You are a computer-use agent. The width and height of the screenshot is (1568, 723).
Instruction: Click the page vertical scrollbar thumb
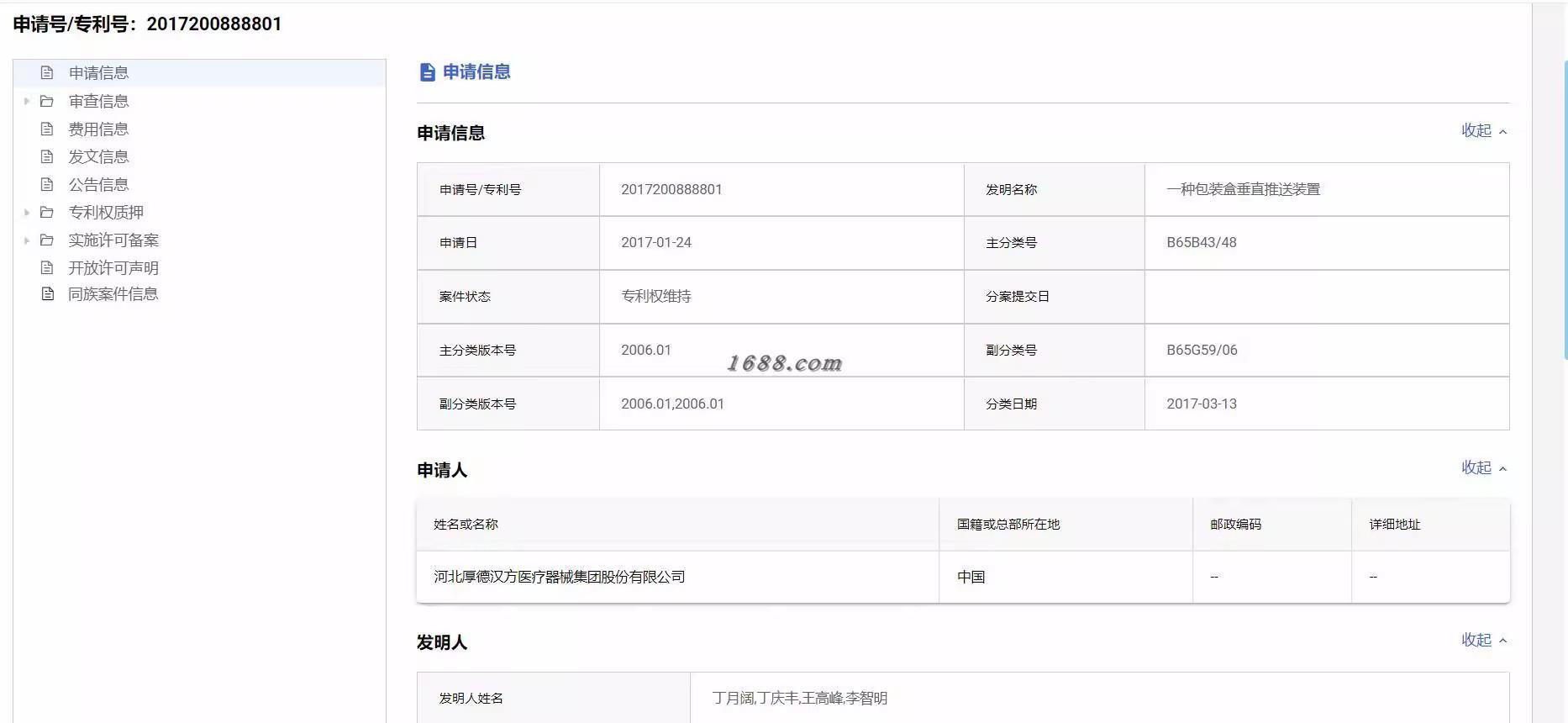1565,210
